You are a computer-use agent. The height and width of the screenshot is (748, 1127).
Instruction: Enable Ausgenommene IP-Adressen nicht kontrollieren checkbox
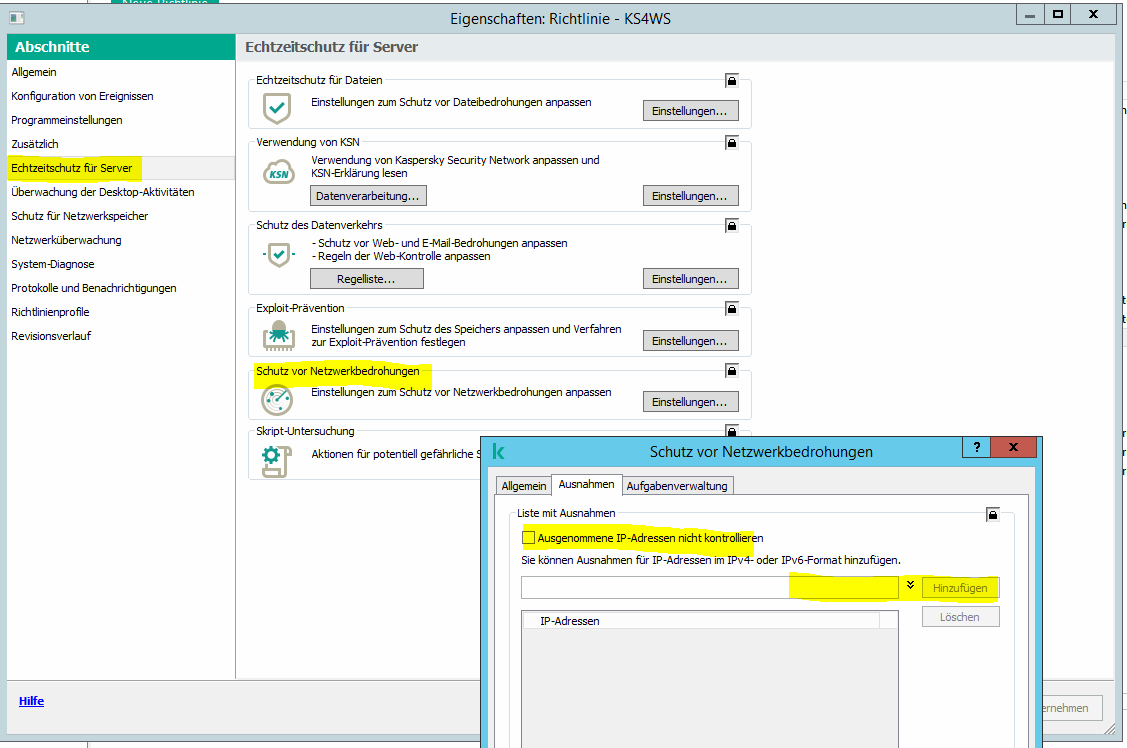[529, 538]
